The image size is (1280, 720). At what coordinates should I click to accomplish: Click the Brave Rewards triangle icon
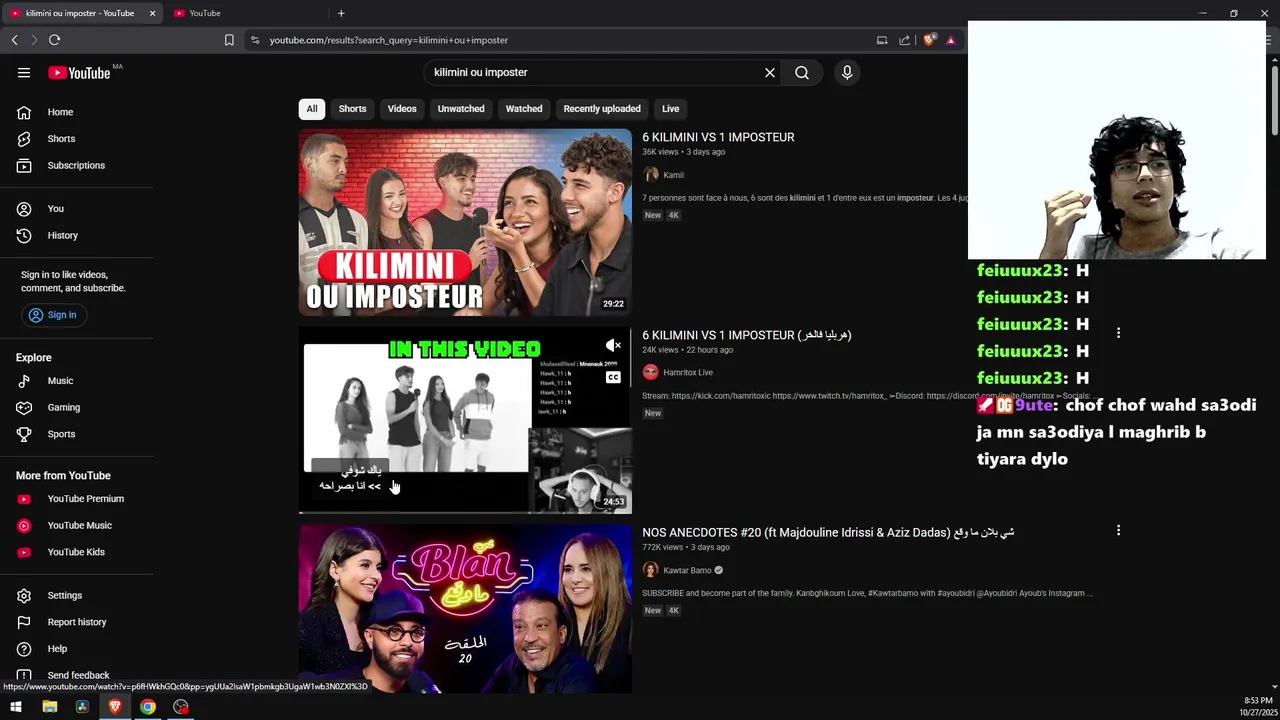pos(950,40)
